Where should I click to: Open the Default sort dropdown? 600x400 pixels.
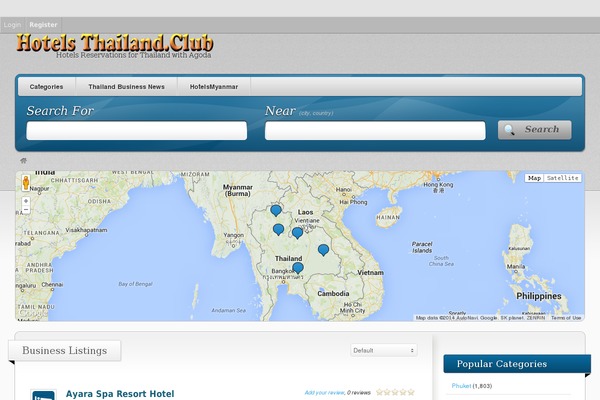[x=384, y=350]
